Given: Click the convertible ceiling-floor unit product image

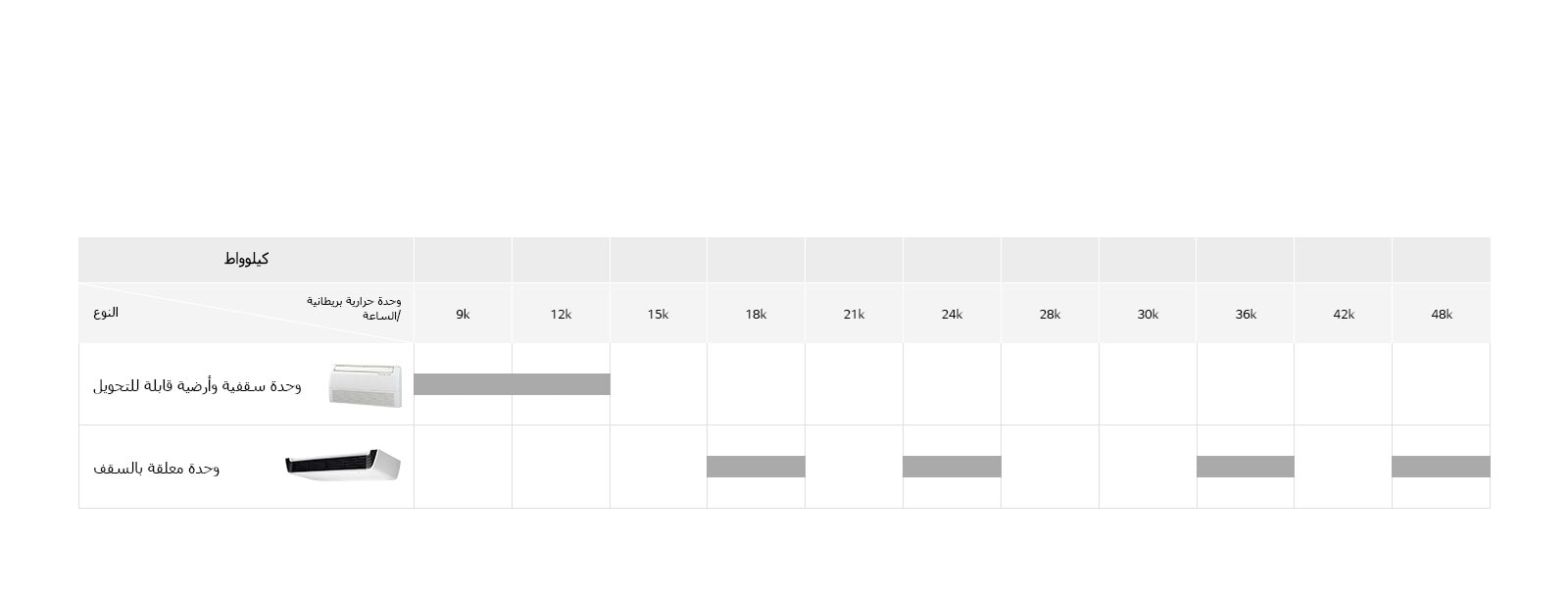Looking at the screenshot, I should coord(365,384).
